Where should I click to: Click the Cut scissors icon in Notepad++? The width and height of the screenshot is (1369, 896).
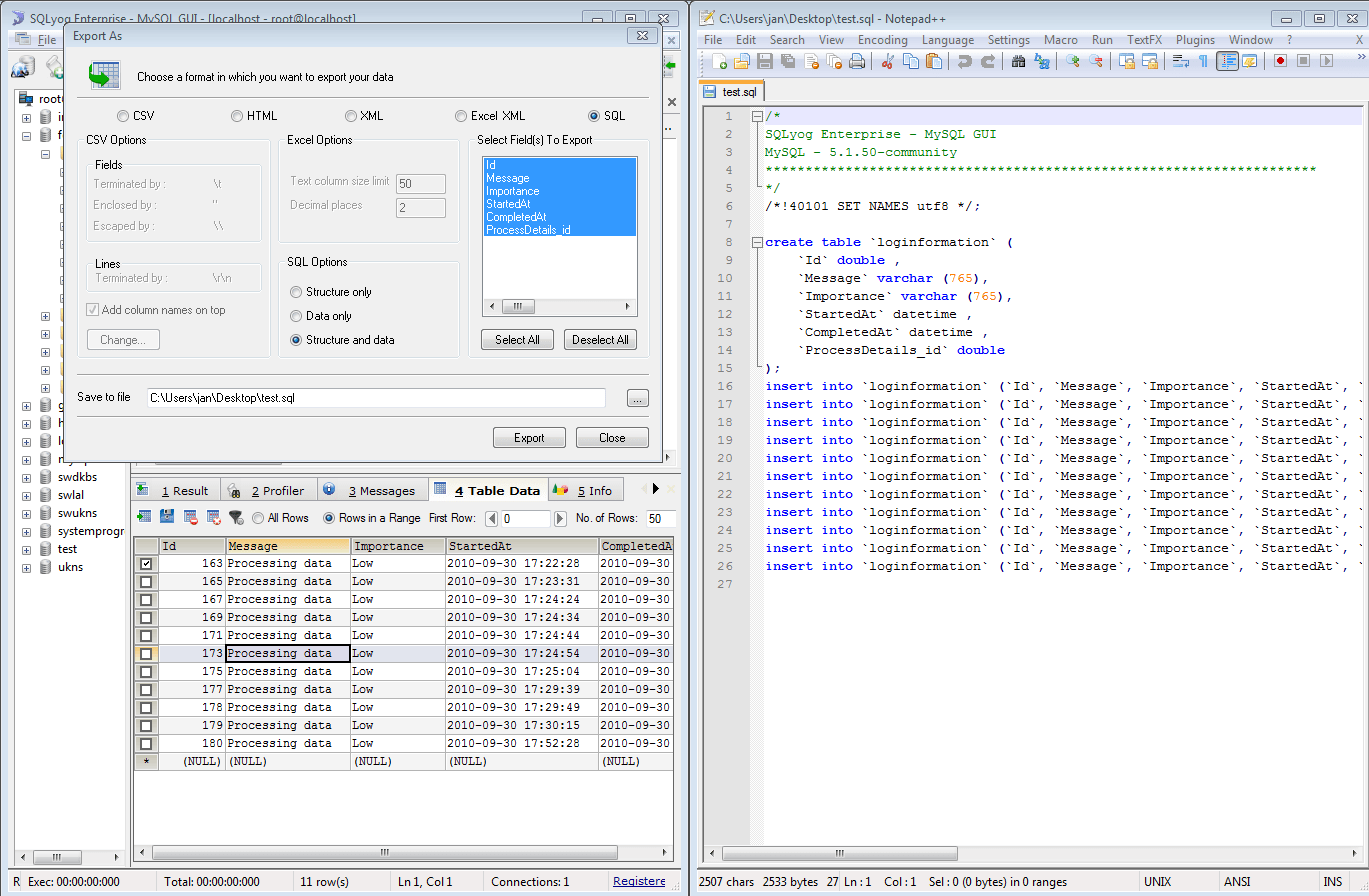coord(887,61)
